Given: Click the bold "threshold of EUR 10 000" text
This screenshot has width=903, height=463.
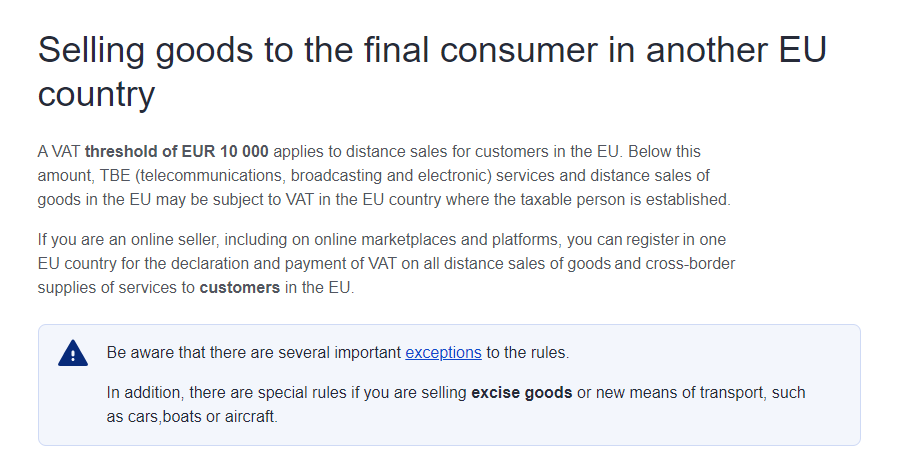Looking at the screenshot, I should coord(177,152).
